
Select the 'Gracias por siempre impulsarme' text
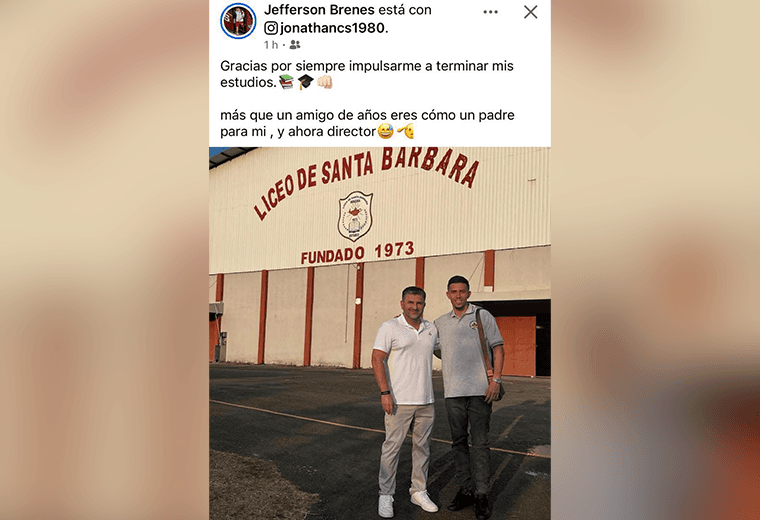367,74
